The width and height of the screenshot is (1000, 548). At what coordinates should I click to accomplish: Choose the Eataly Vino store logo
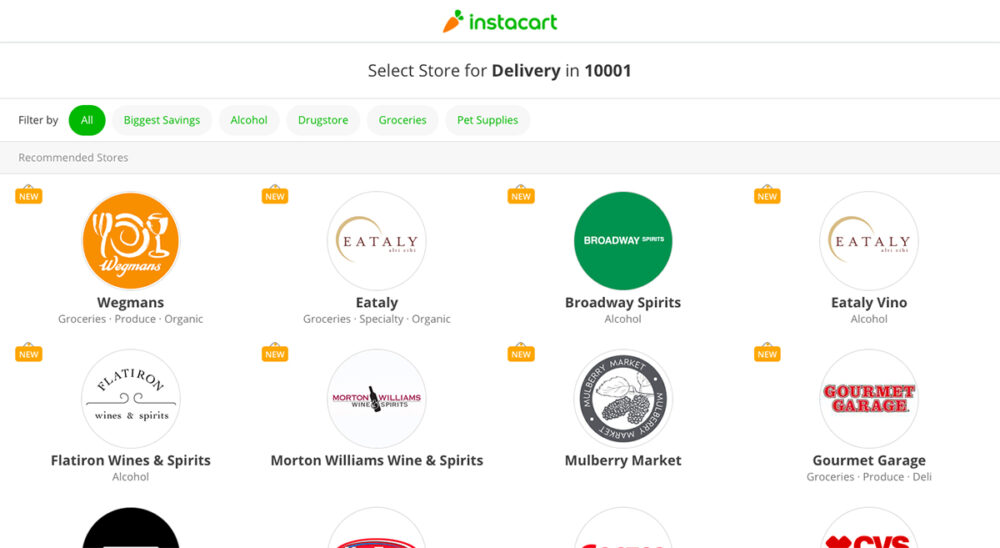pos(868,241)
